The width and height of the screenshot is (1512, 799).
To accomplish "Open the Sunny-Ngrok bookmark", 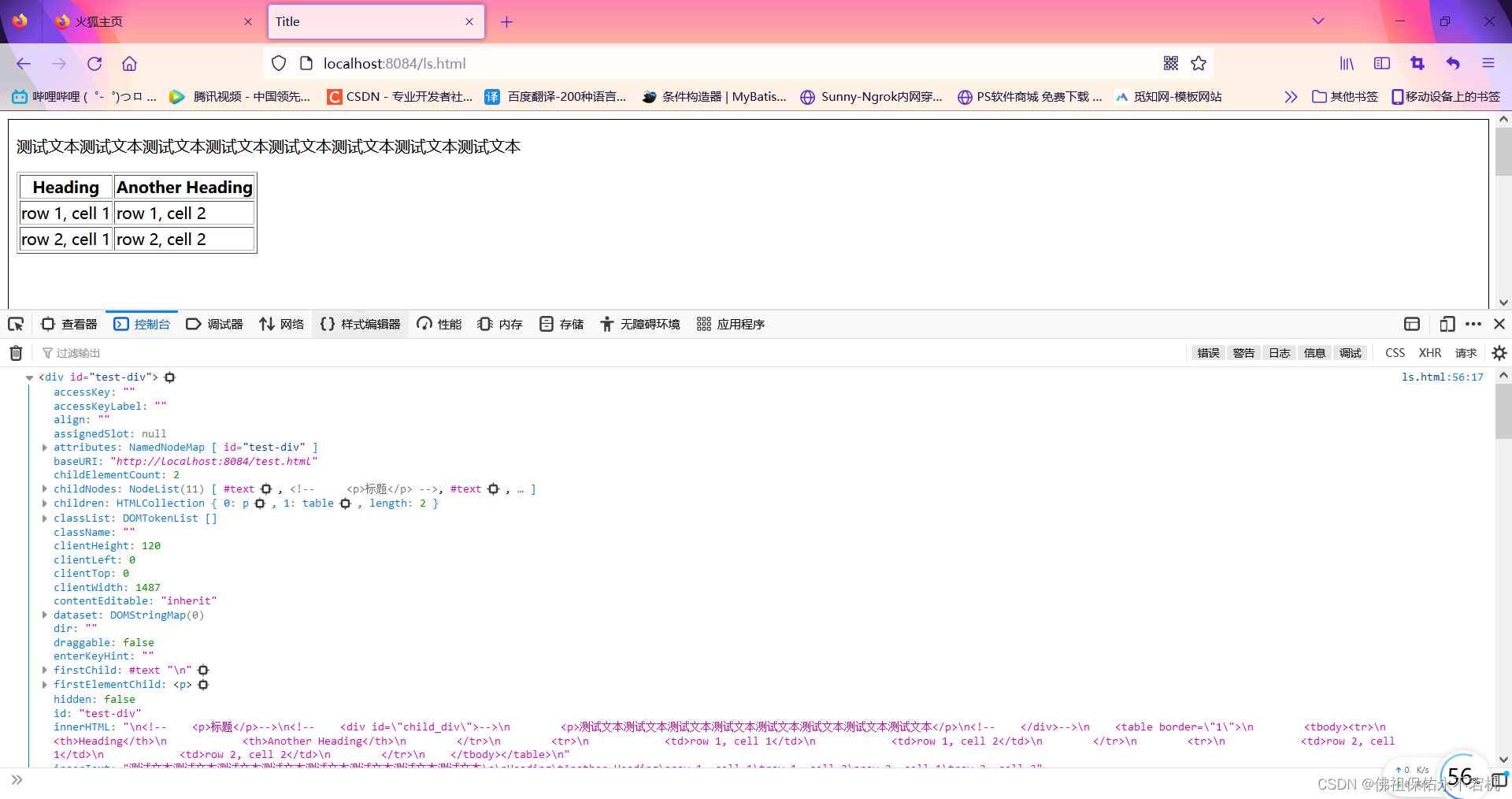I will (x=871, y=97).
